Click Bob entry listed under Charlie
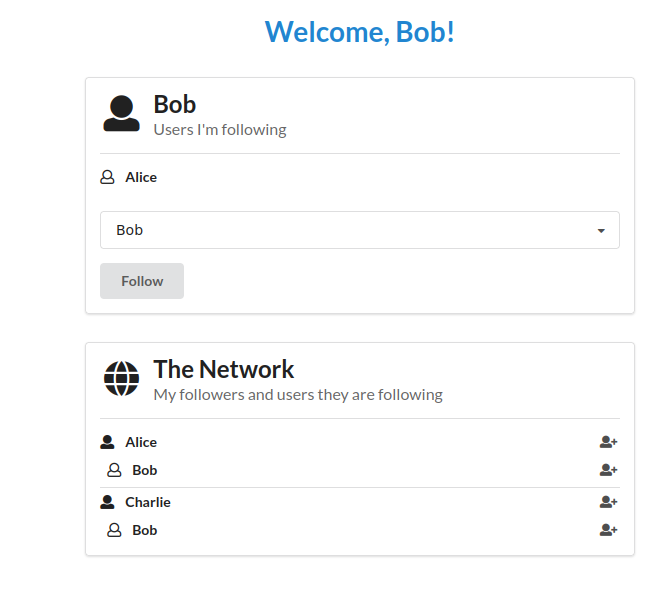This screenshot has height=594, width=662. tap(145, 530)
